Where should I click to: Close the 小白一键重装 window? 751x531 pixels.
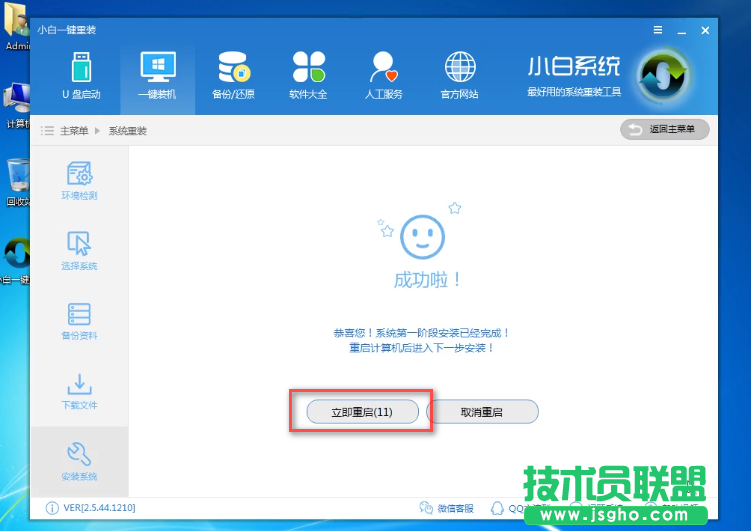coord(705,30)
